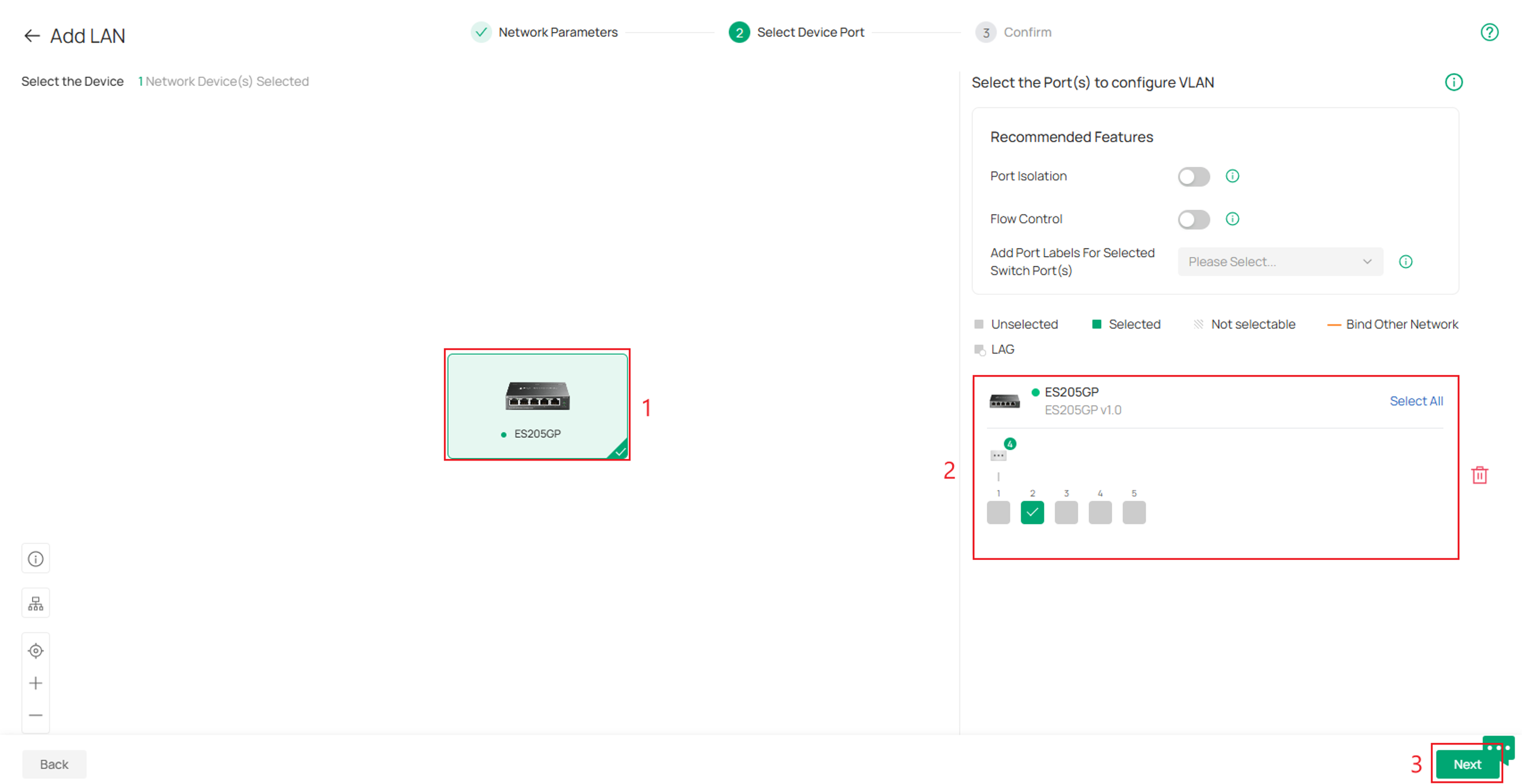Viewport: 1522px width, 784px height.
Task: Go to Network Parameters step
Action: 544,32
